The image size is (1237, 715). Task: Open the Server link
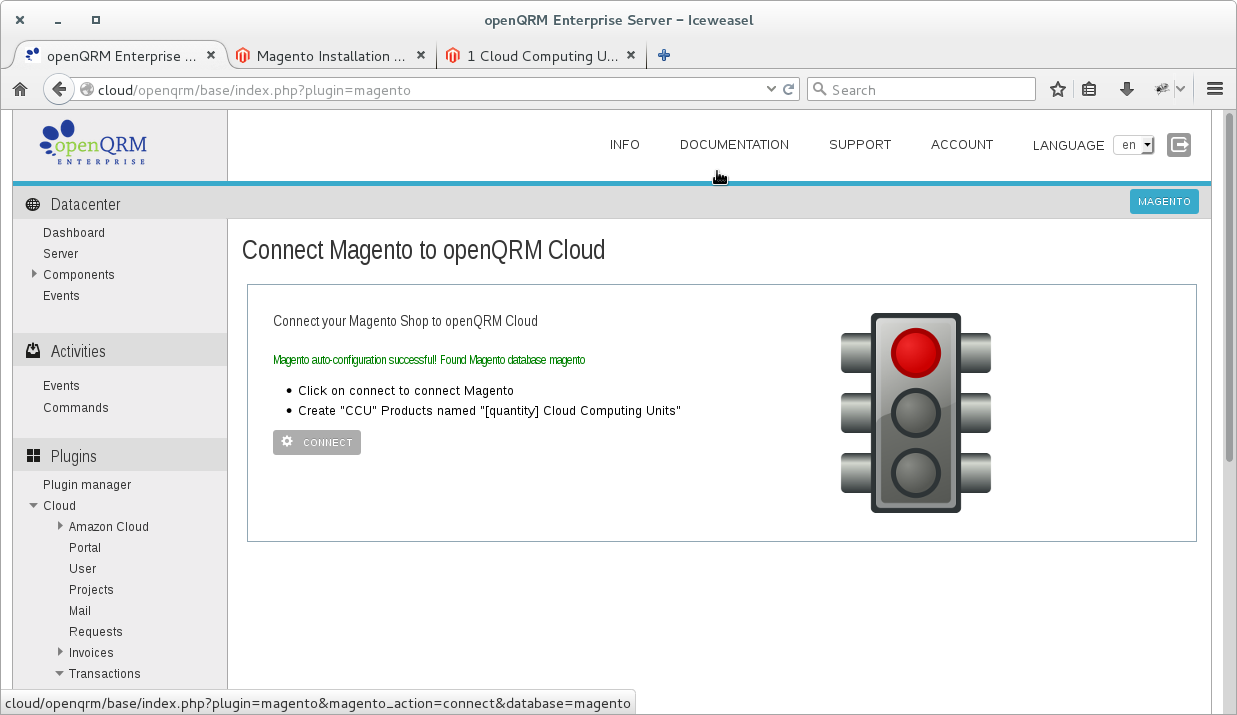click(61, 254)
